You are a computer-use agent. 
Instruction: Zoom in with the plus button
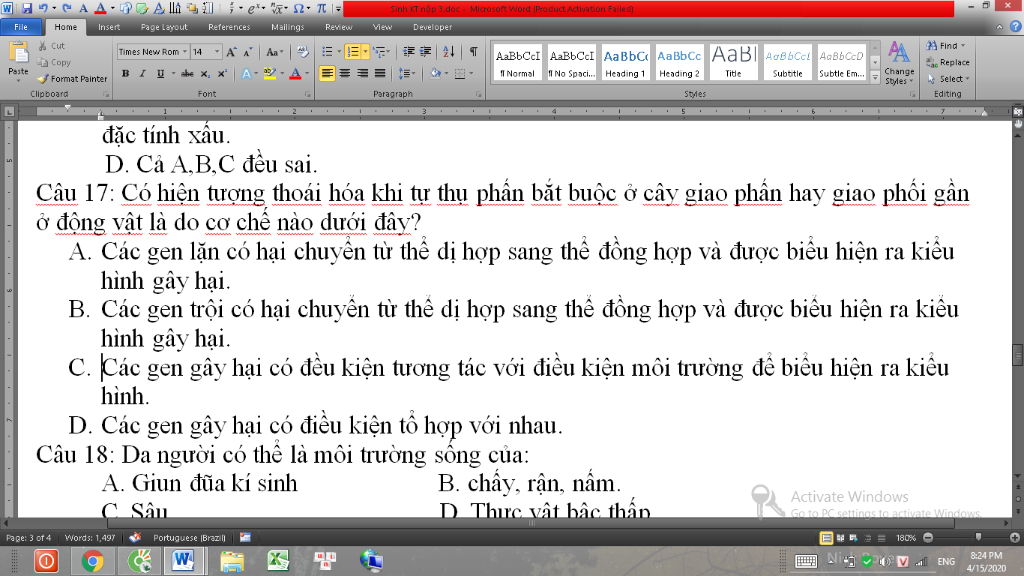1014,538
